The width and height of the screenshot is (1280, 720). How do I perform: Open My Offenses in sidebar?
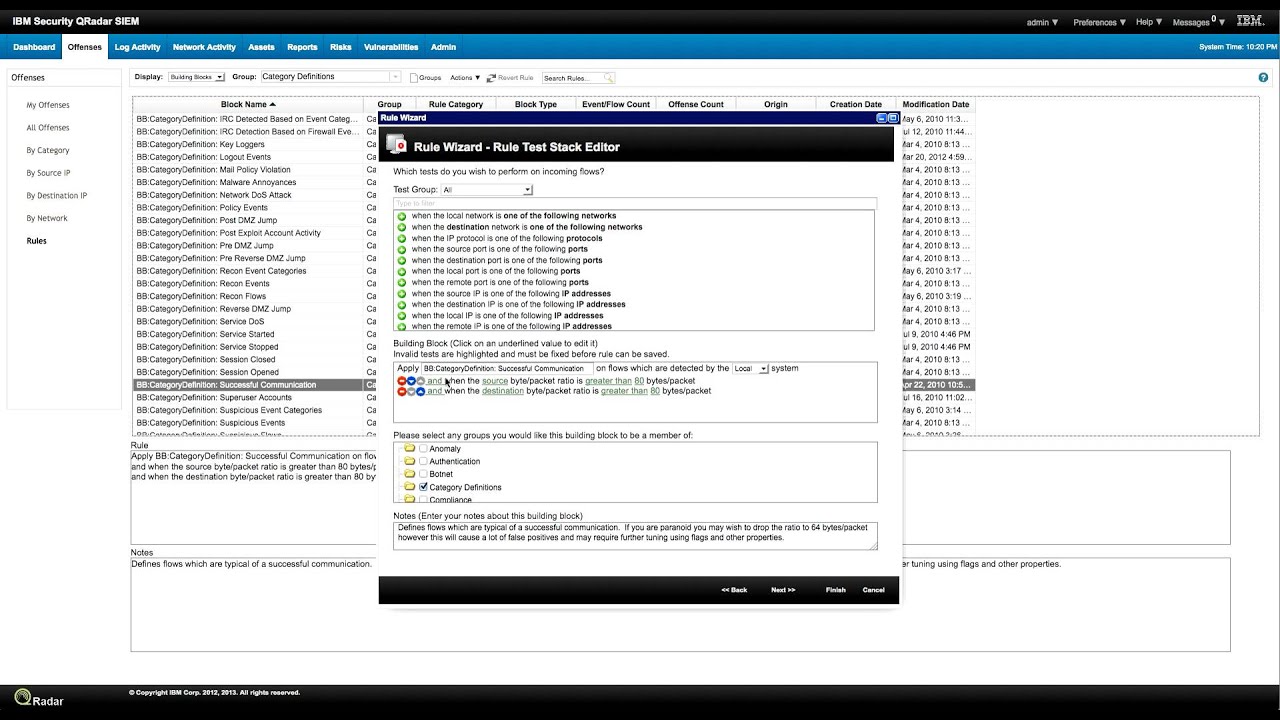(48, 105)
